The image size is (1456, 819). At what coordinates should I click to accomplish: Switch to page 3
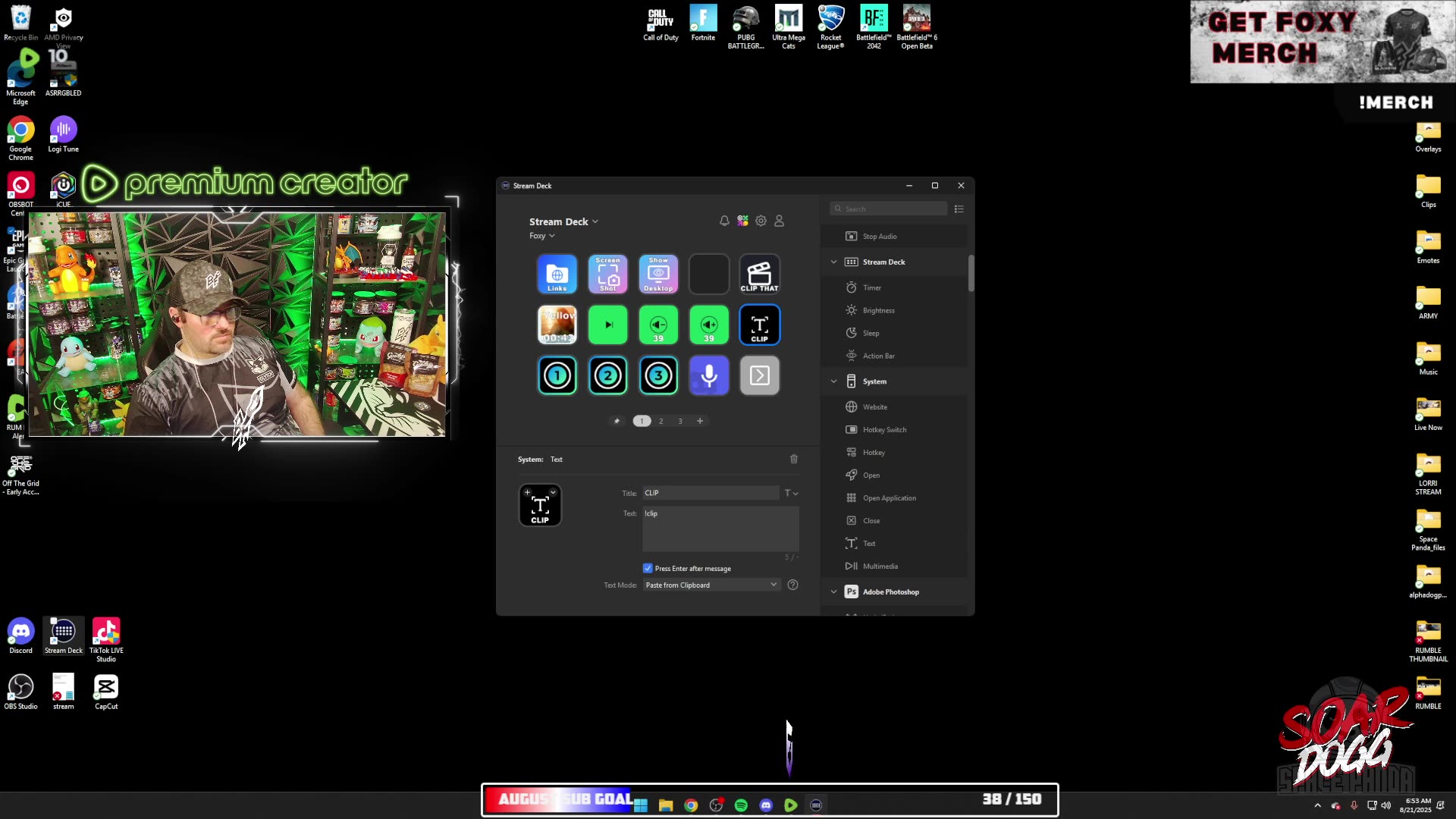pos(680,421)
